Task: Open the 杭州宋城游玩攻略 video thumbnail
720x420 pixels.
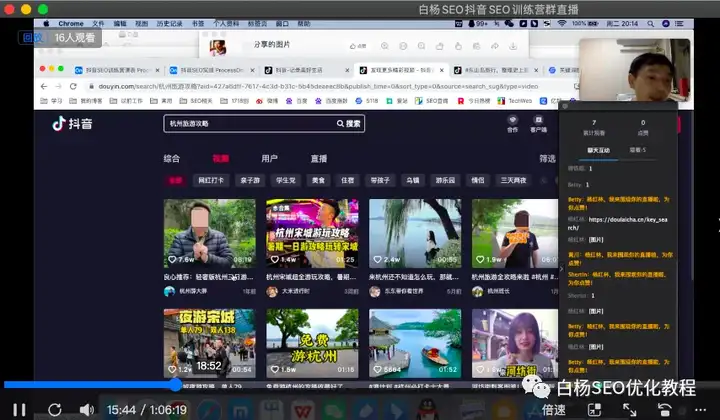Action: click(312, 233)
